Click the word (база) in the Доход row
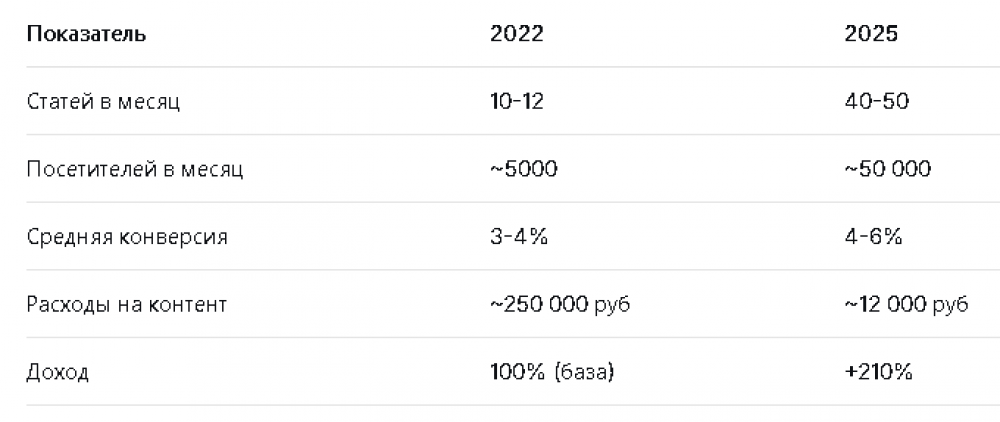 [x=581, y=373]
